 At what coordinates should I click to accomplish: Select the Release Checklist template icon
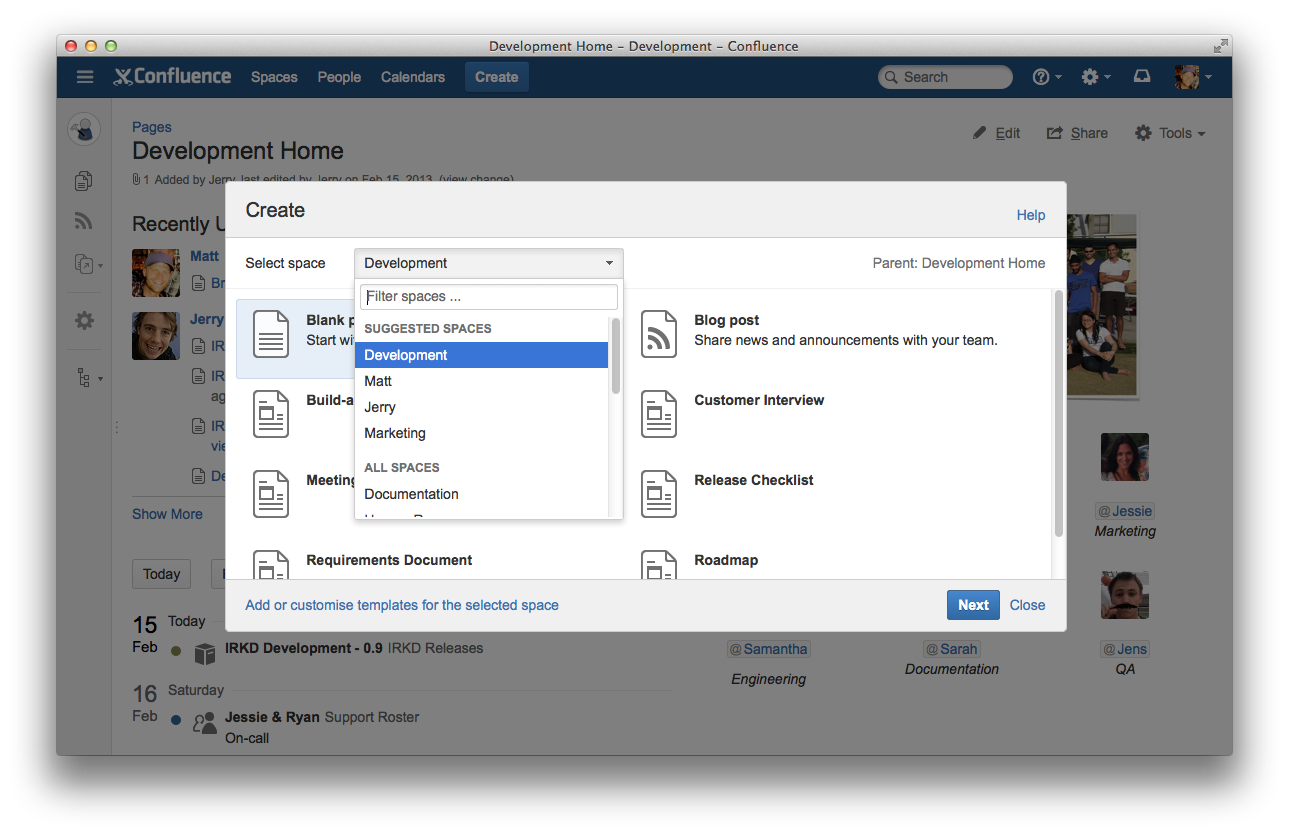coord(659,494)
